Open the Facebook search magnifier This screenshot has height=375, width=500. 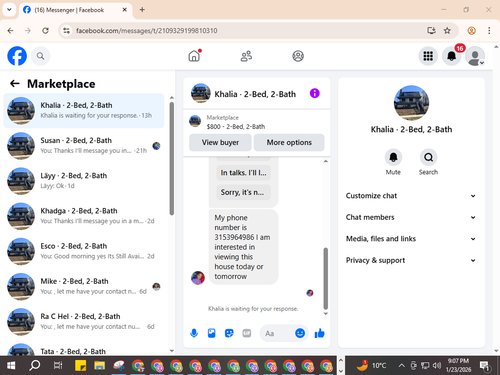(41, 56)
